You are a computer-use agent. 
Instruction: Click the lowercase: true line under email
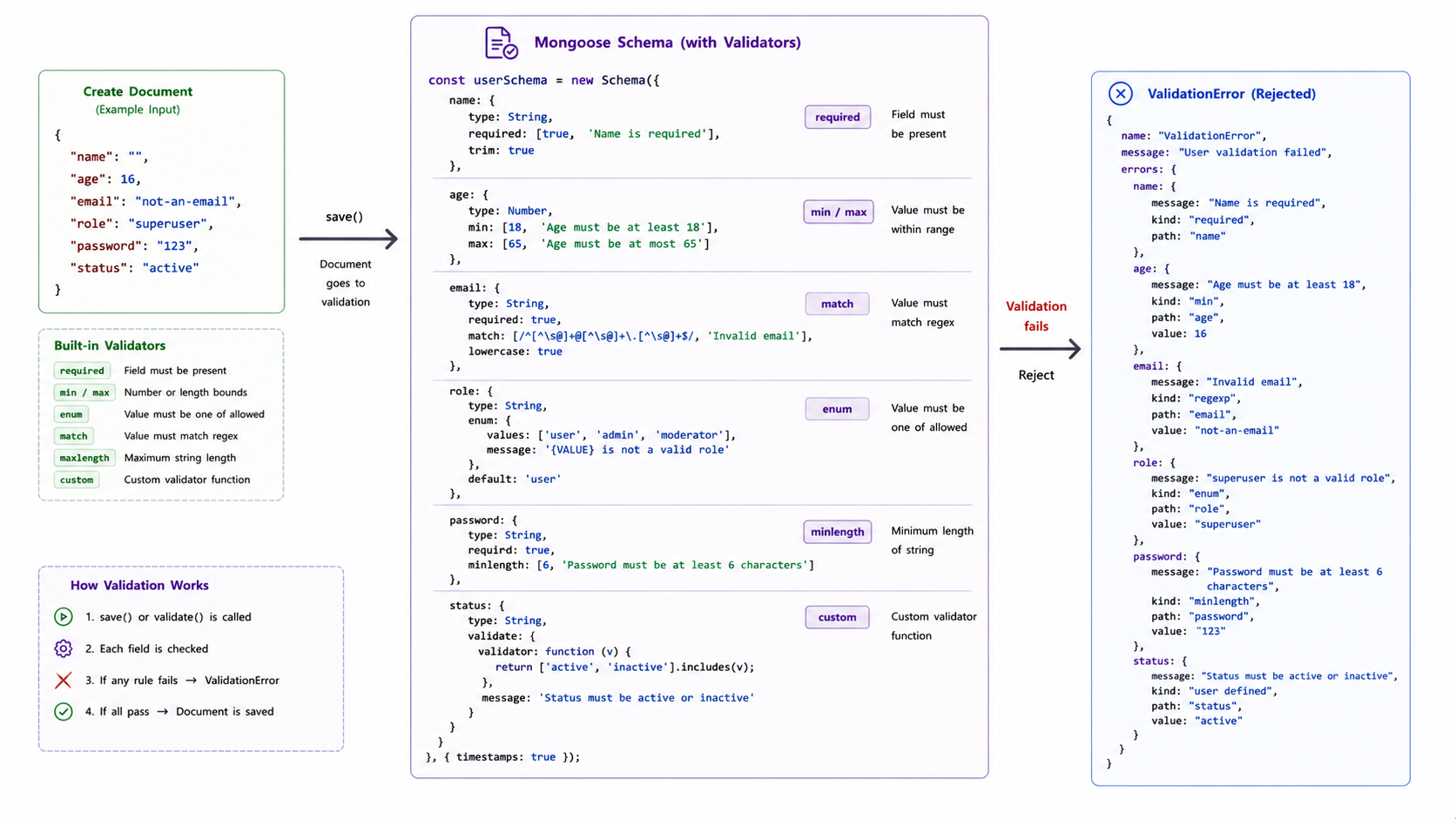[x=515, y=352]
